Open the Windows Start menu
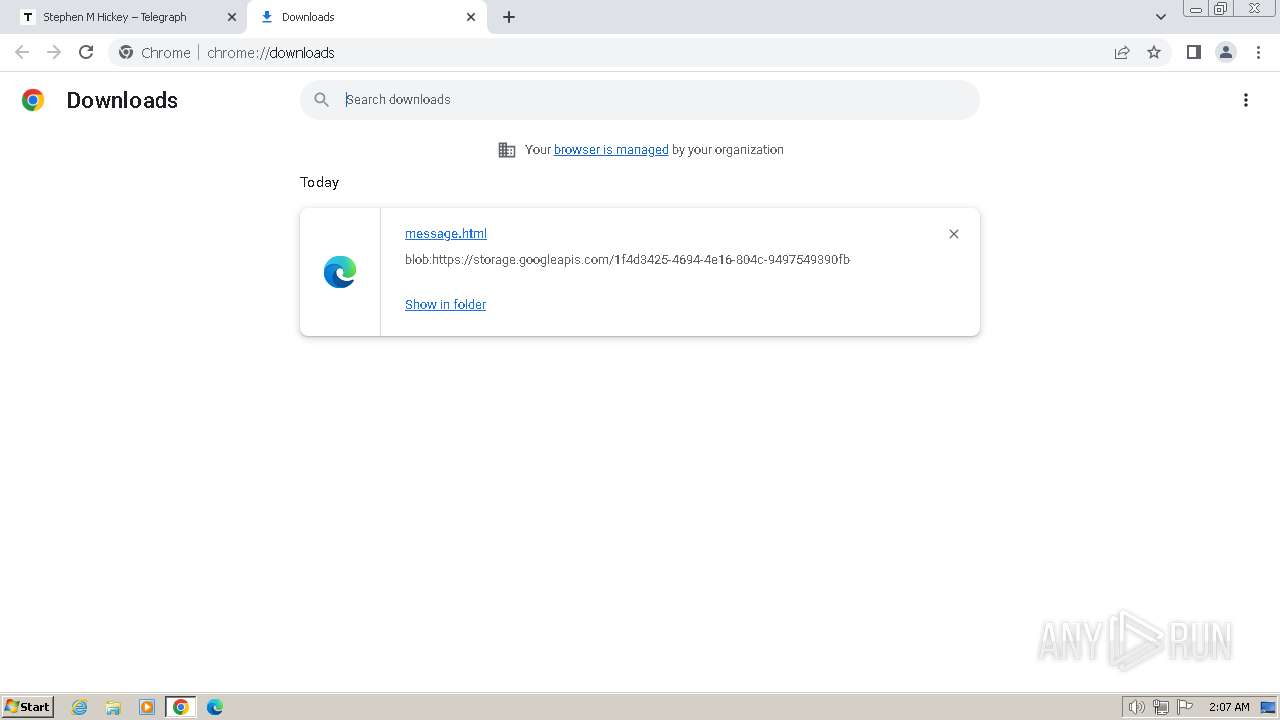 point(28,707)
